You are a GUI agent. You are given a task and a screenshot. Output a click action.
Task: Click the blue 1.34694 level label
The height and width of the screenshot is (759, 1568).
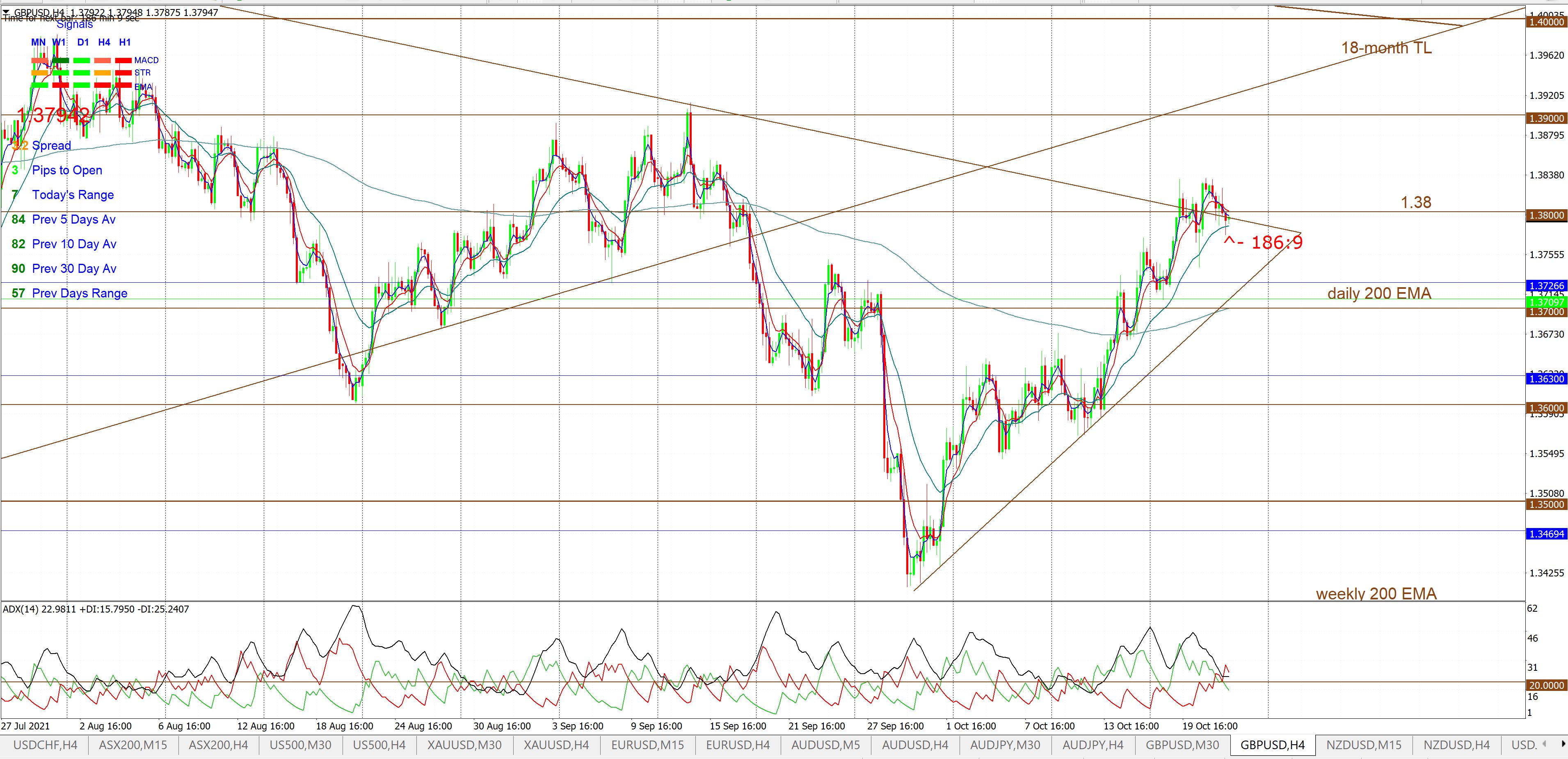pos(1546,534)
